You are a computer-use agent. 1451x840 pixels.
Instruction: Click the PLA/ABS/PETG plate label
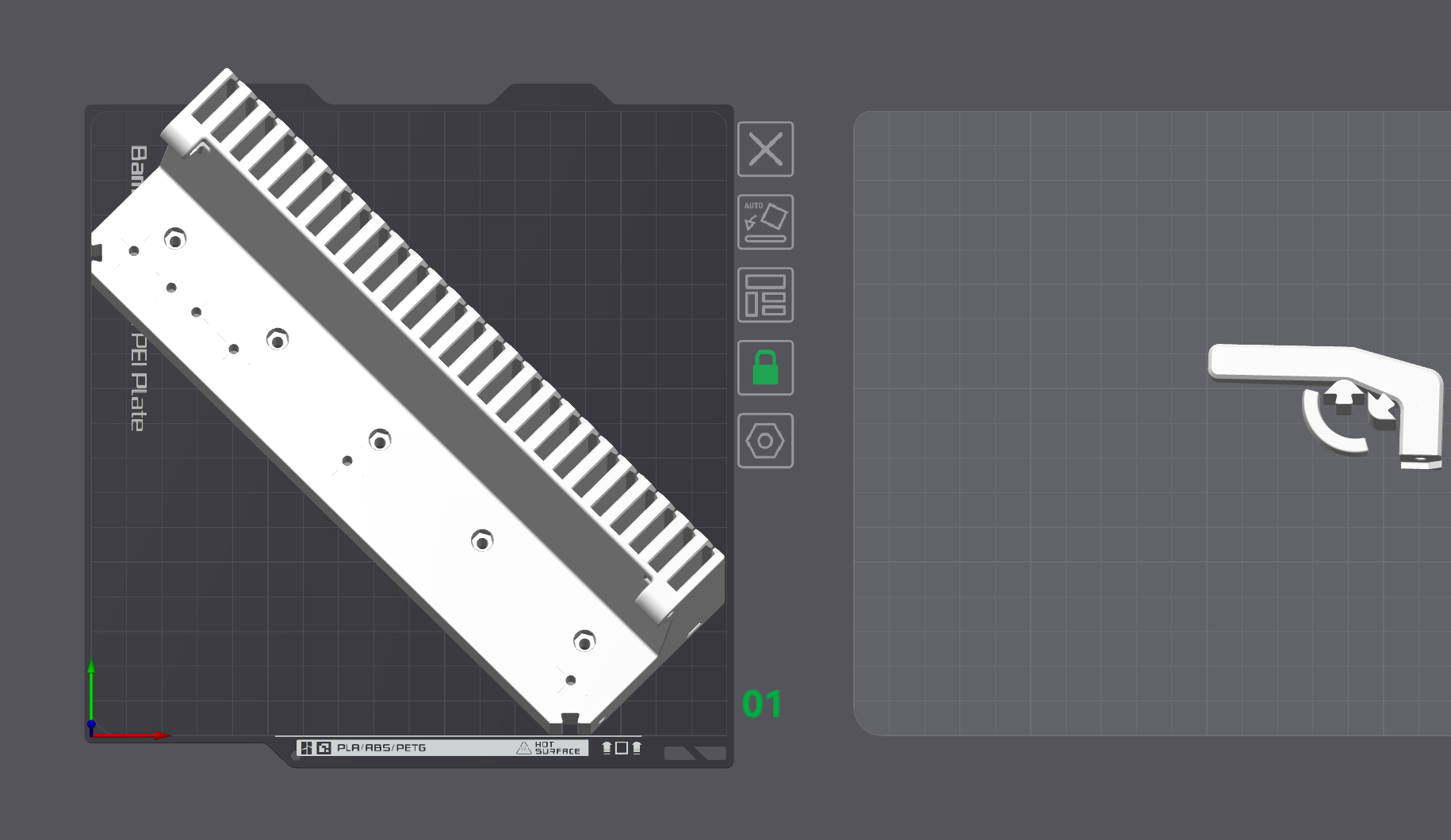(381, 747)
